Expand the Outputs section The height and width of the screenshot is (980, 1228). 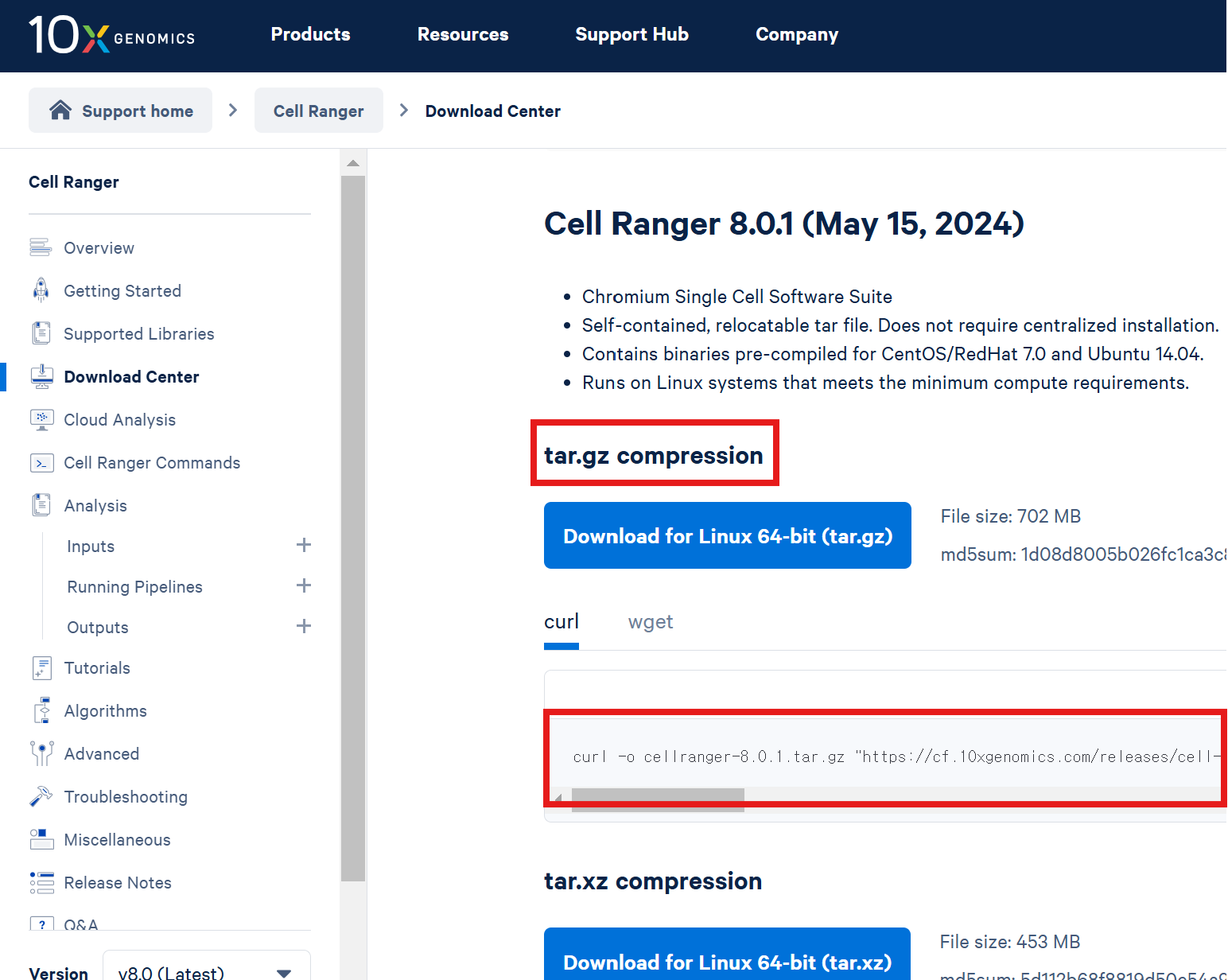[303, 626]
